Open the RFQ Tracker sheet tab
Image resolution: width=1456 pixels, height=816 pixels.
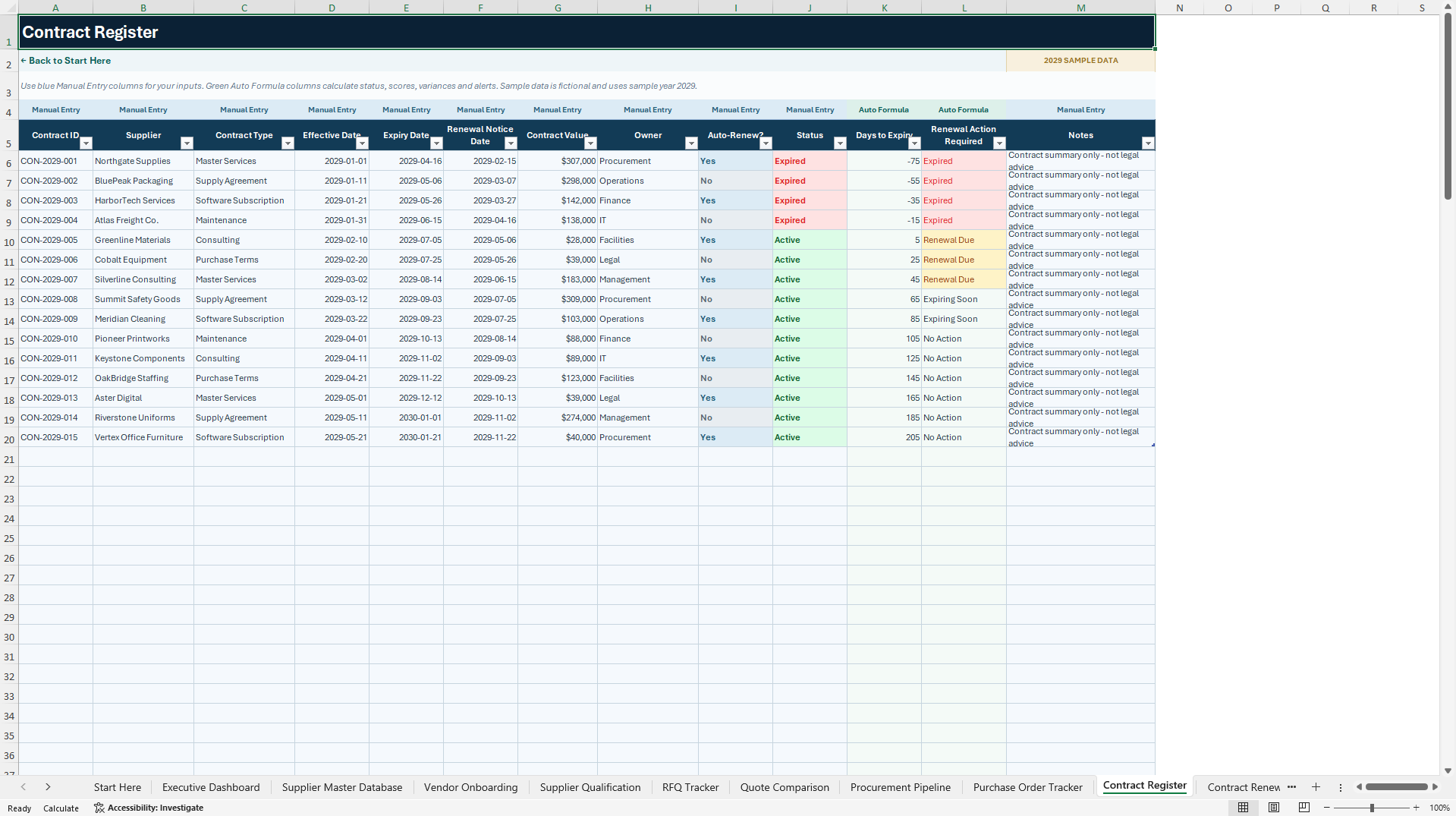(690, 787)
